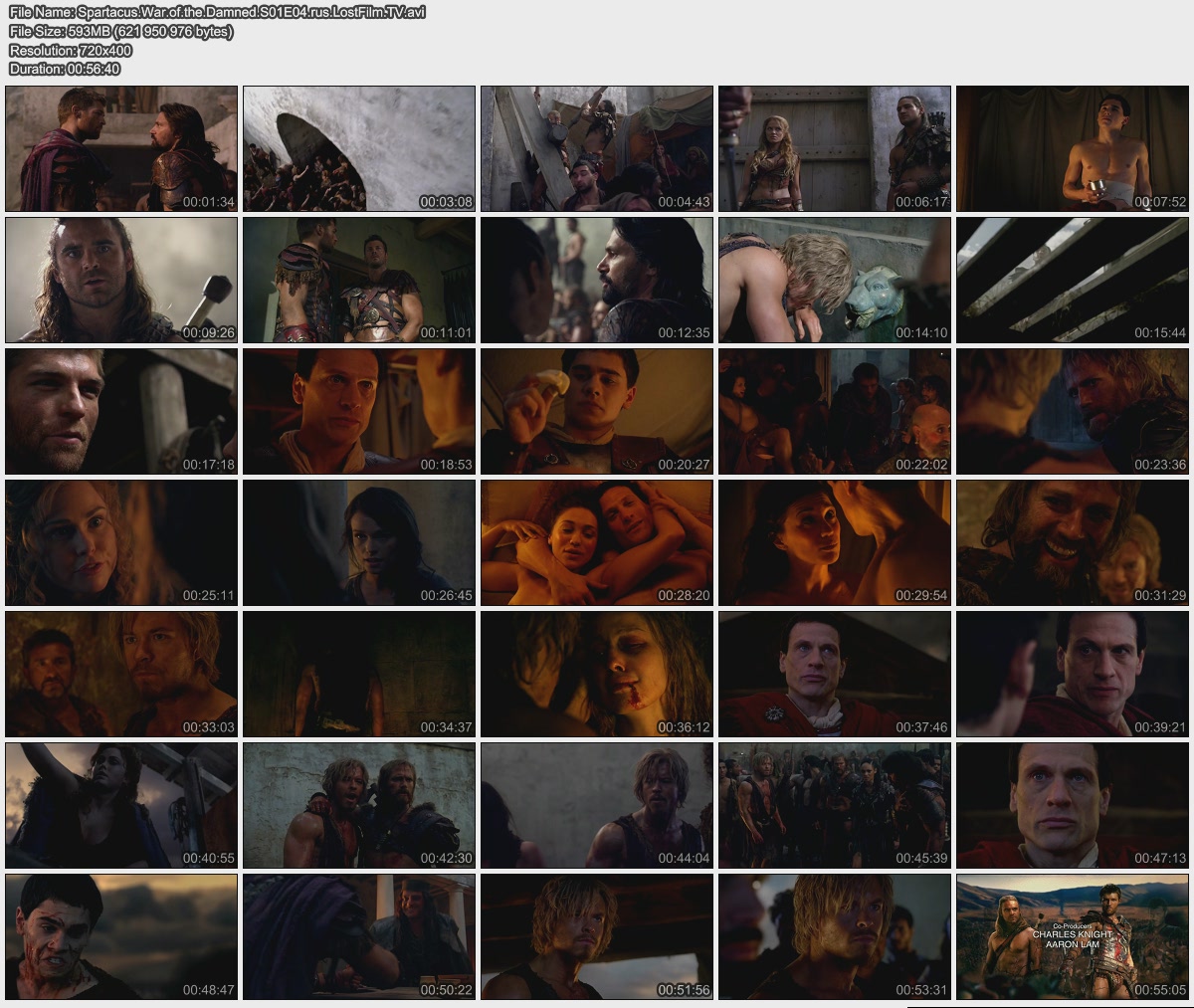The image size is (1194, 1008).
Task: Click the thumbnail timestamped 00:01:34
Action: click(121, 148)
